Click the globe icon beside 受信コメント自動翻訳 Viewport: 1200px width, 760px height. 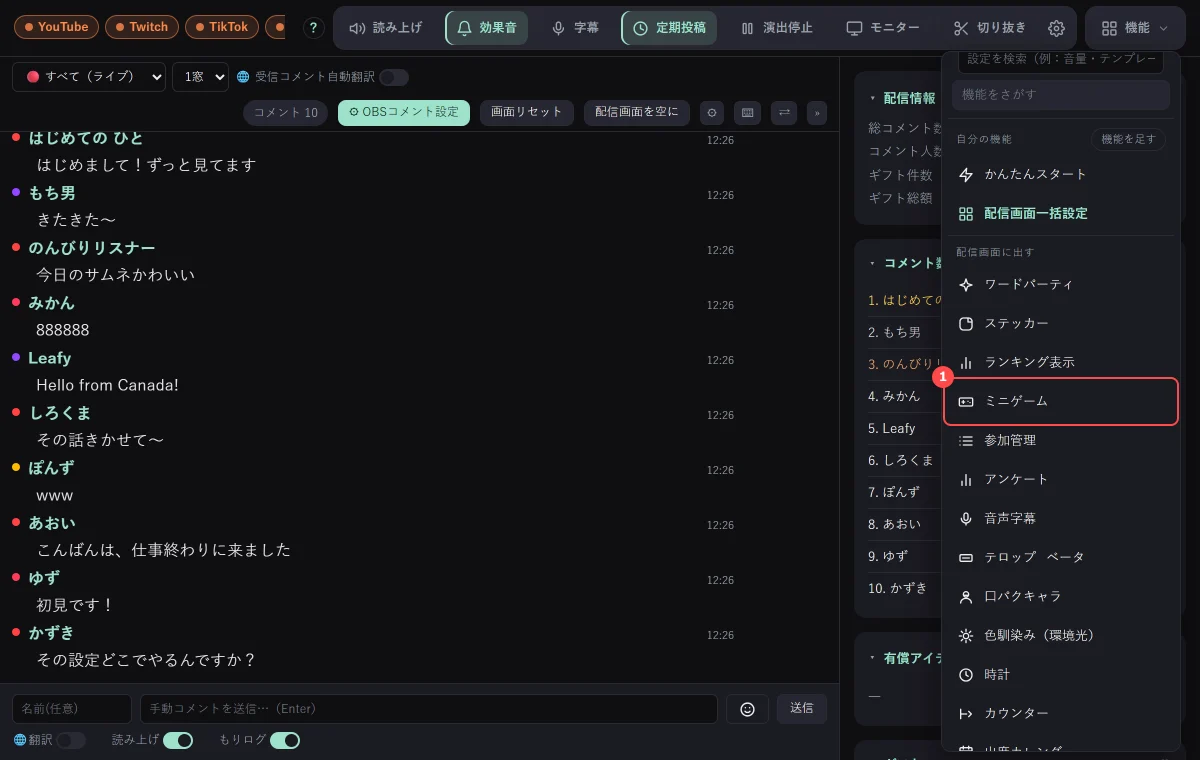click(243, 77)
